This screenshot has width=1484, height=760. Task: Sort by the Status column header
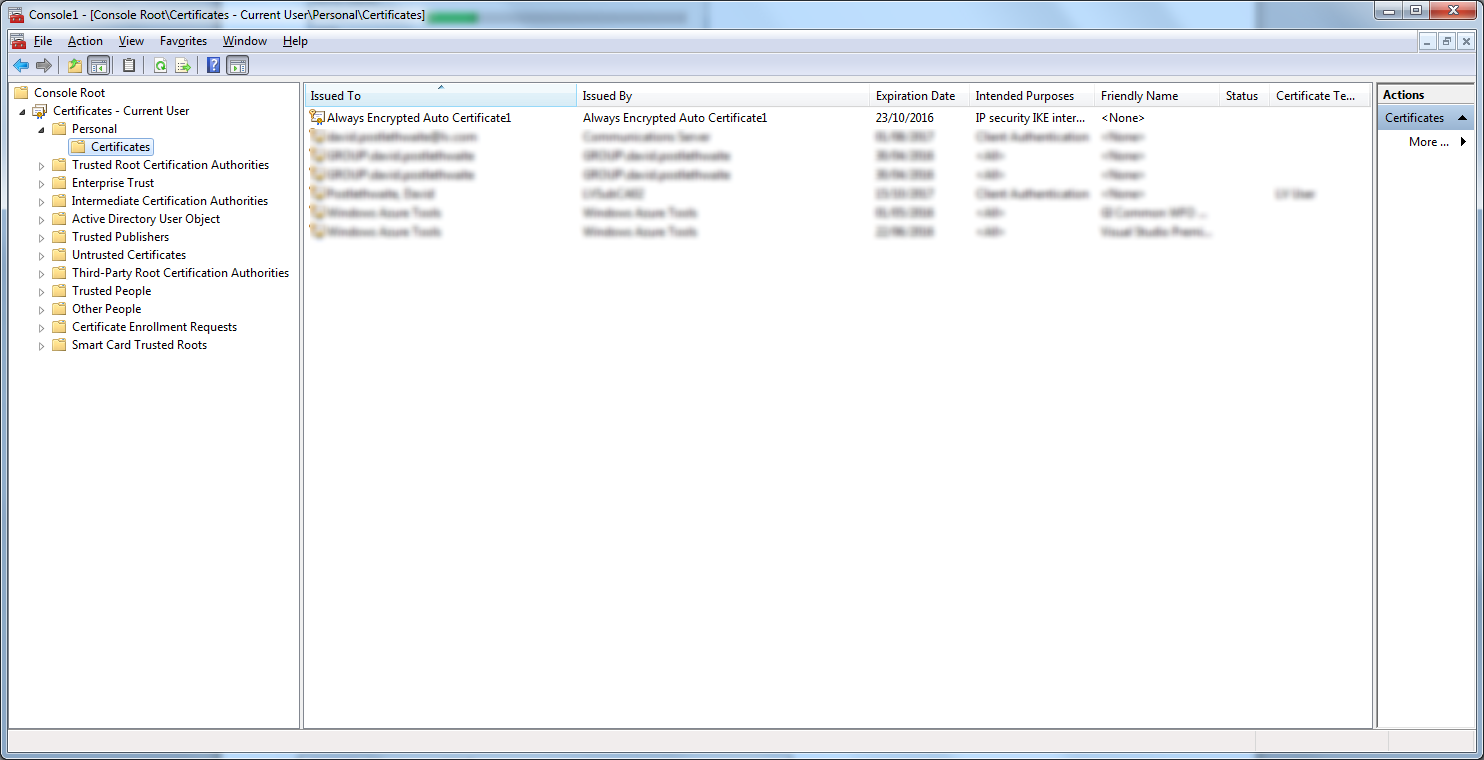tap(1245, 96)
